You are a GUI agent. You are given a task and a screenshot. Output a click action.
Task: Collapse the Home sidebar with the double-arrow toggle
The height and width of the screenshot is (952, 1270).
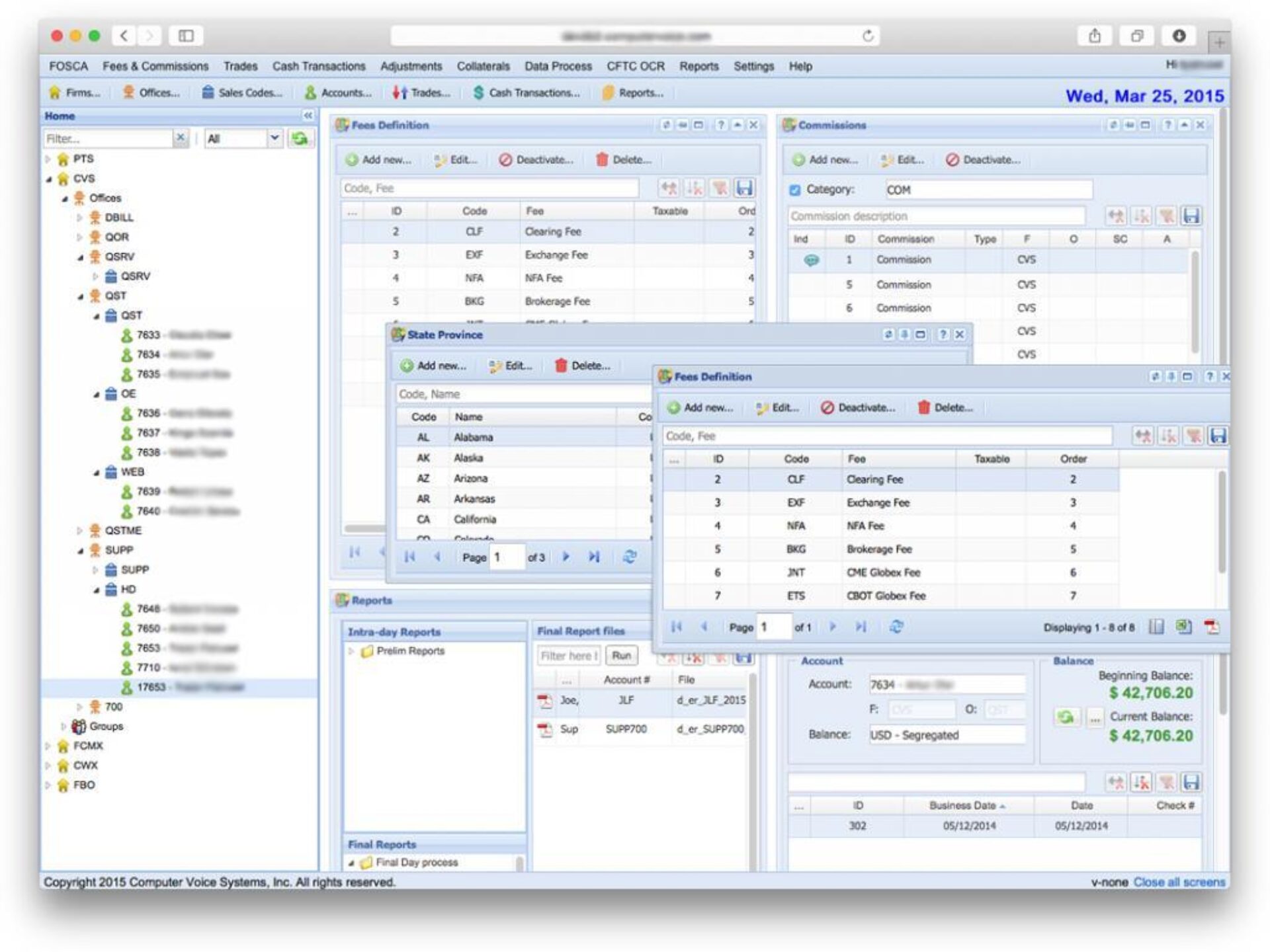(x=308, y=116)
